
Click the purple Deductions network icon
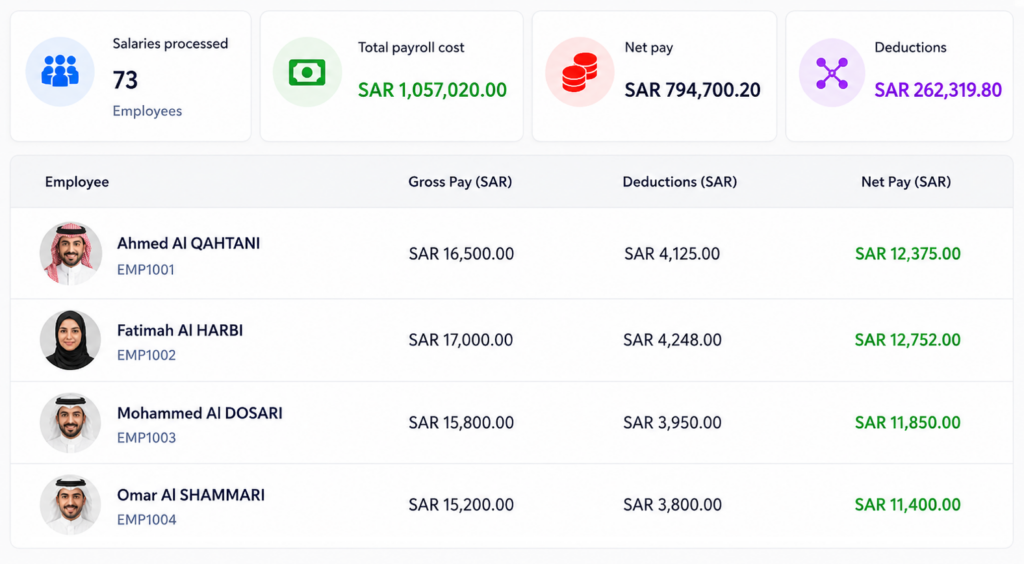click(x=832, y=72)
